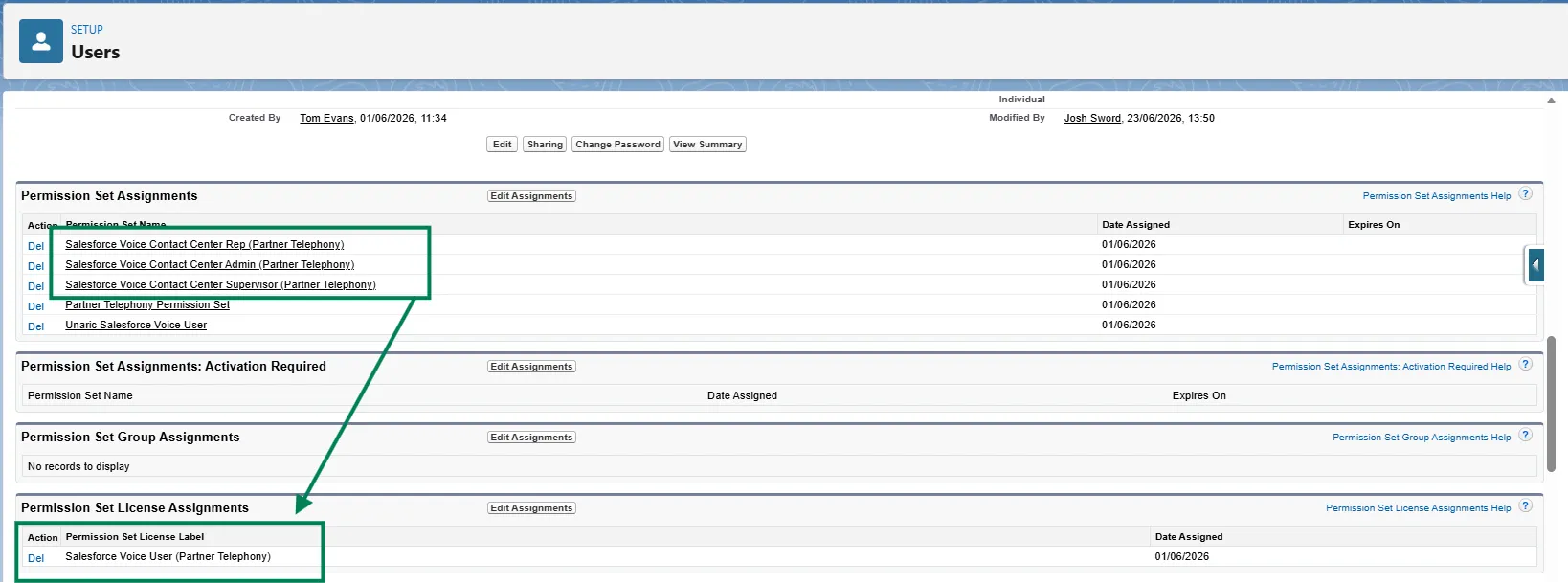Screen dimensions: 1568x584
Task: Open Permission Set Group Assignments Help link
Action: point(1422,438)
